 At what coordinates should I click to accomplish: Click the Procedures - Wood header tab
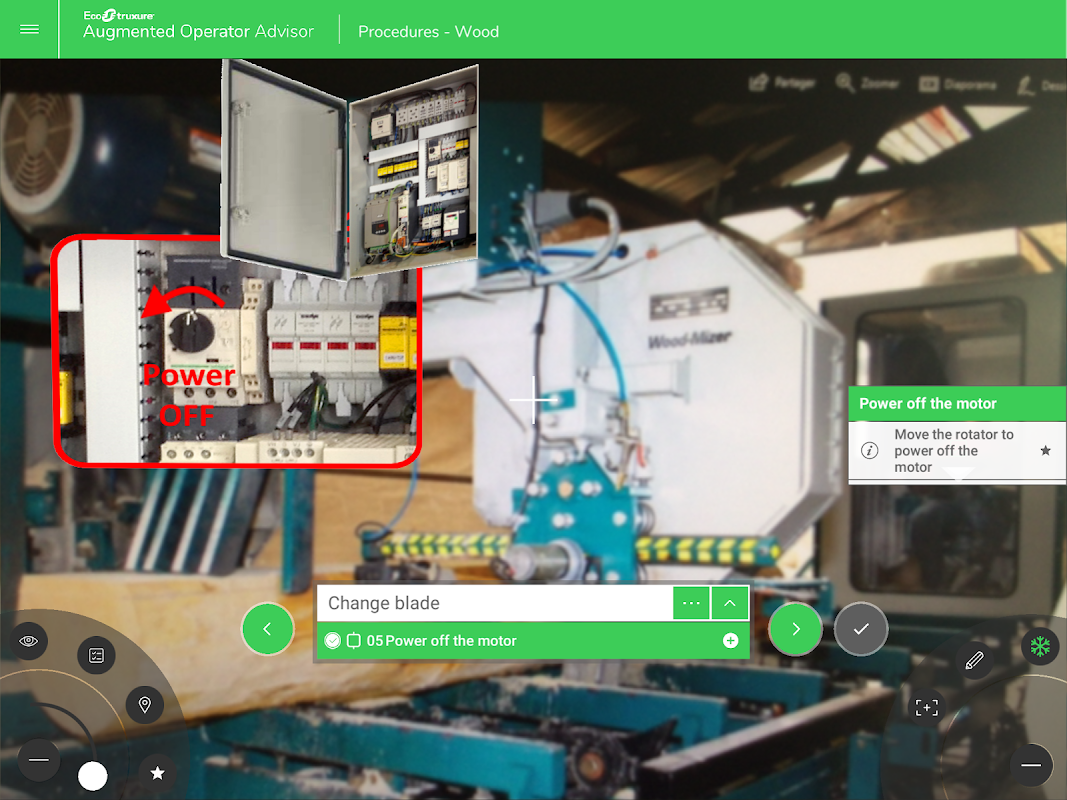428,32
